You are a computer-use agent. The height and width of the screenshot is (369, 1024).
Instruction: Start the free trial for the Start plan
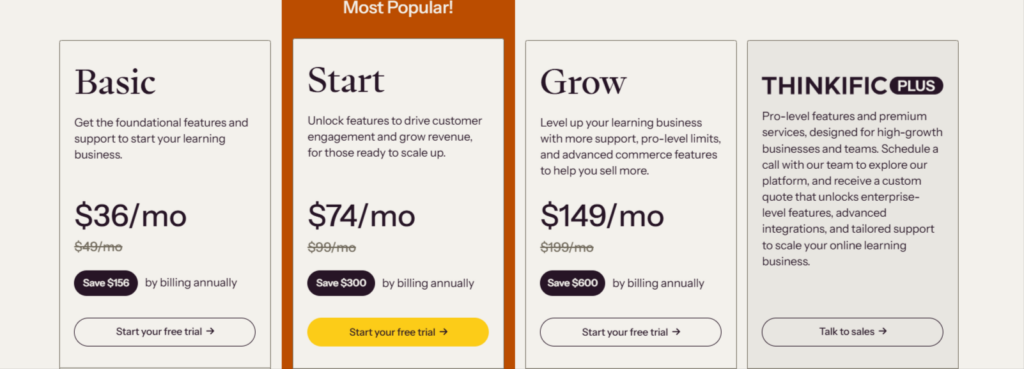pyautogui.click(x=398, y=332)
